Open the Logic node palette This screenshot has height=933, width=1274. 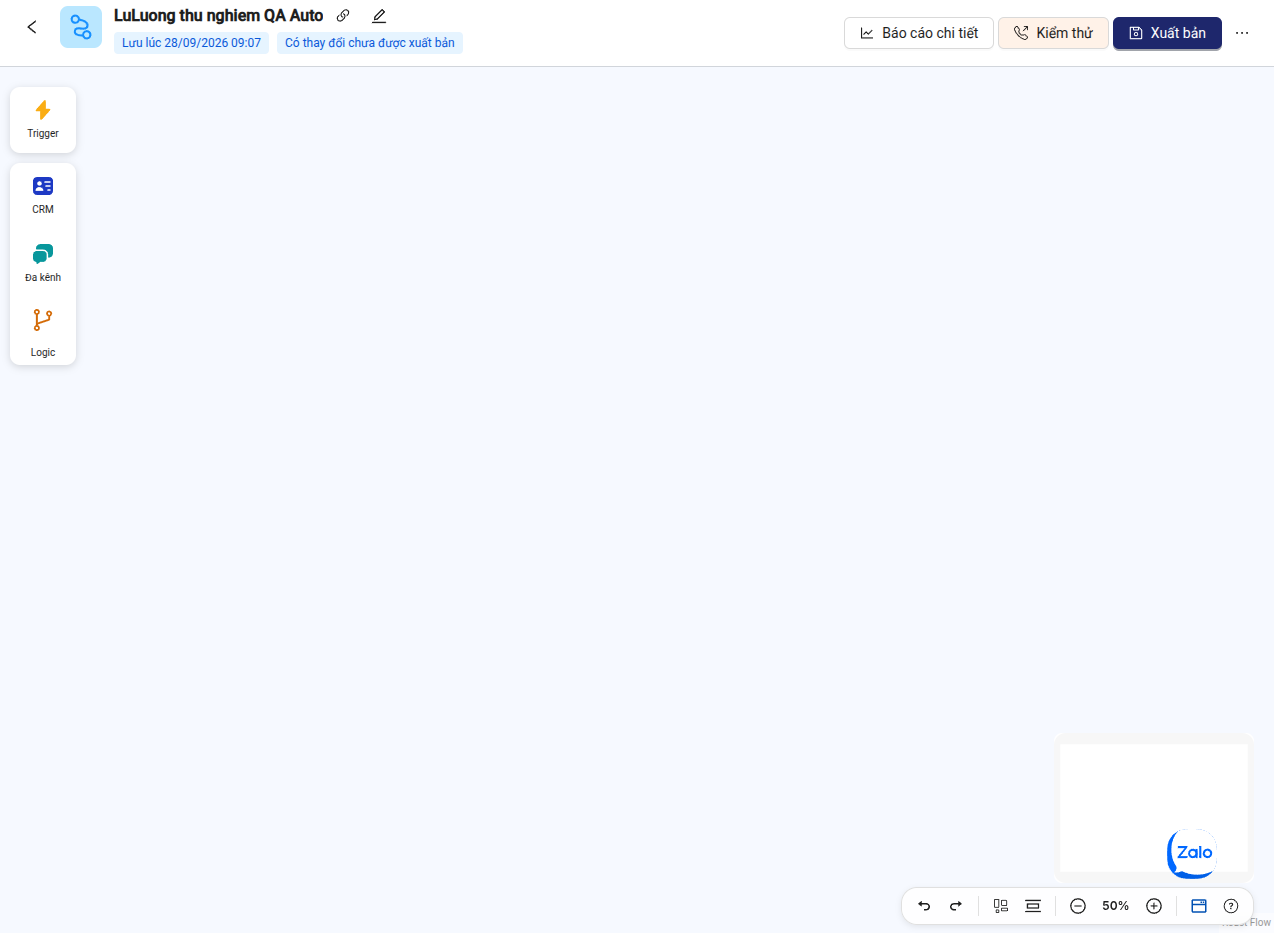[43, 333]
